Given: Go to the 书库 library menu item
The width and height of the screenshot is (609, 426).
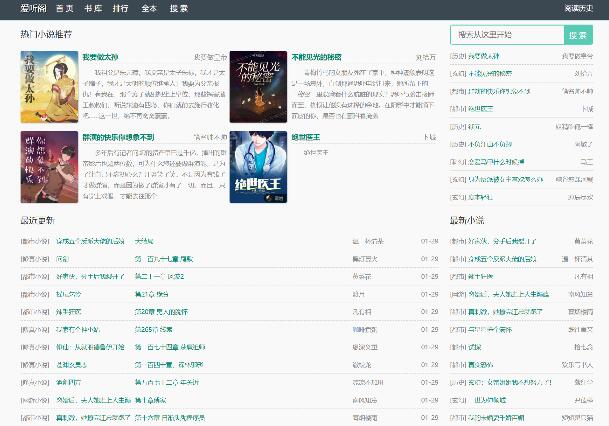Looking at the screenshot, I should coord(92,8).
